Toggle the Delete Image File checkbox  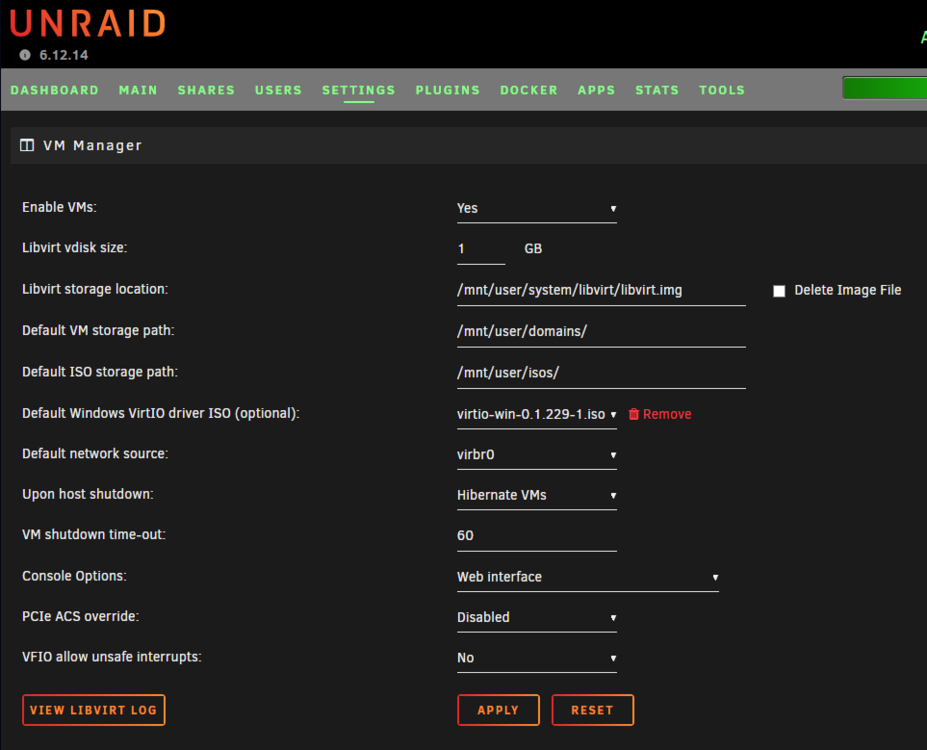coord(779,291)
